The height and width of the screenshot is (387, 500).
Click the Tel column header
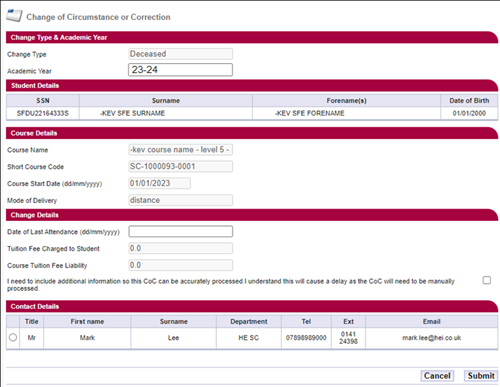click(306, 322)
